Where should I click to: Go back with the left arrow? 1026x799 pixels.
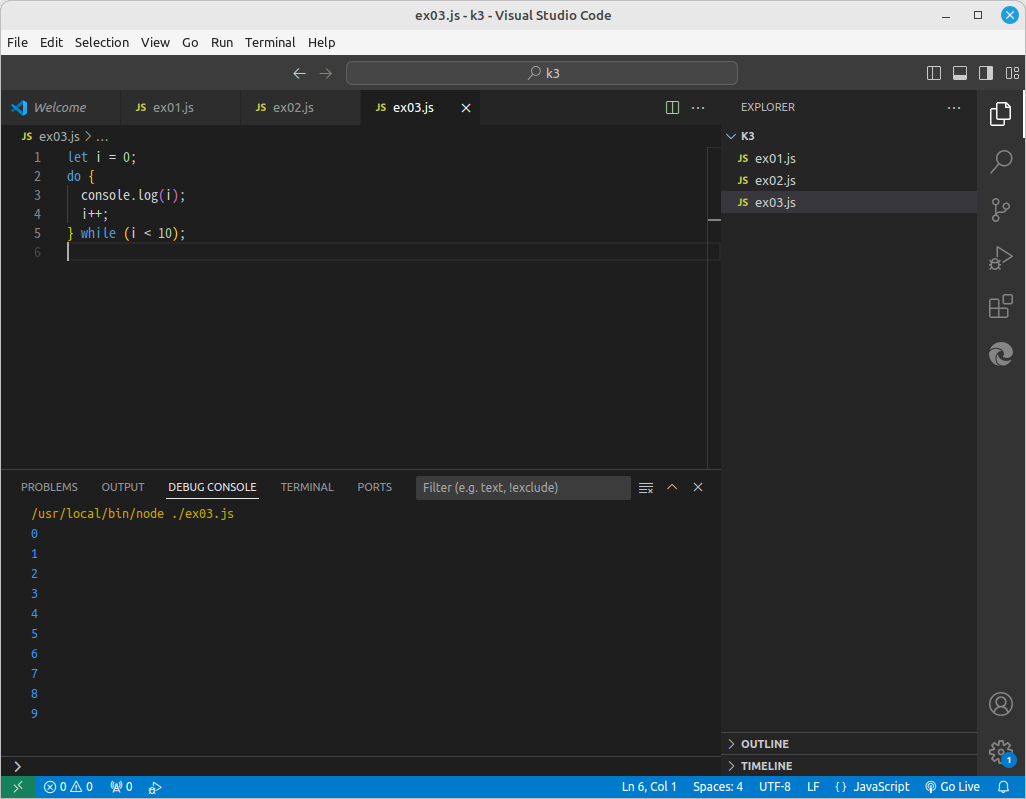[x=299, y=73]
